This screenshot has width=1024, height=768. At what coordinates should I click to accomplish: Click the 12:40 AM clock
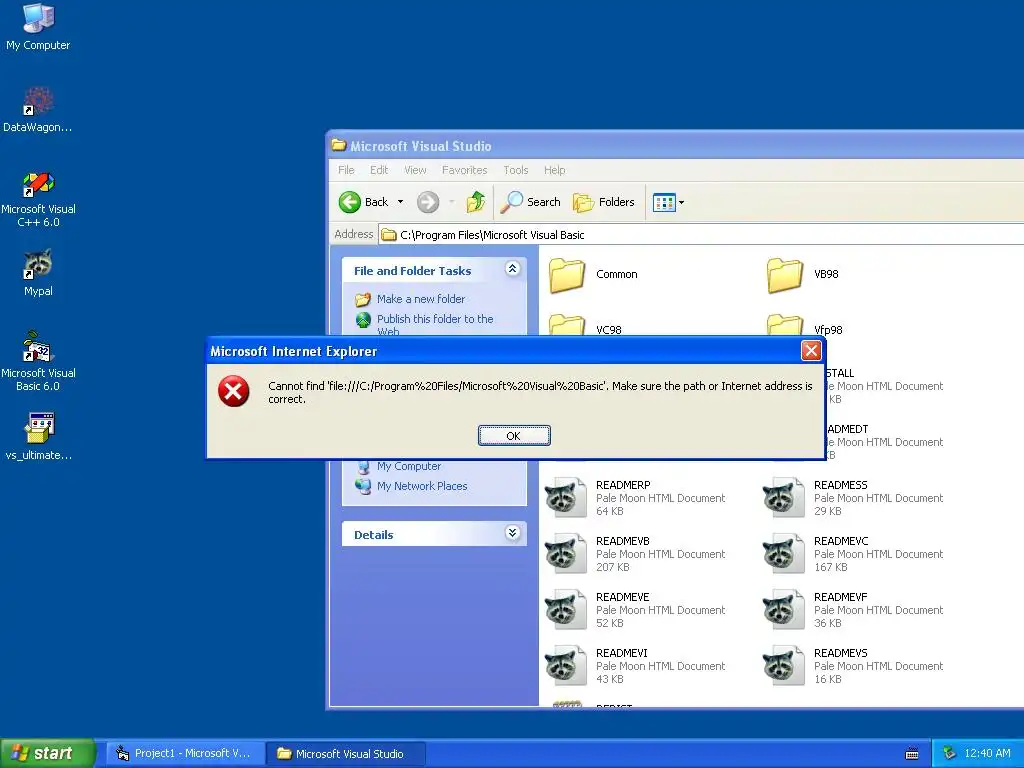tap(987, 754)
